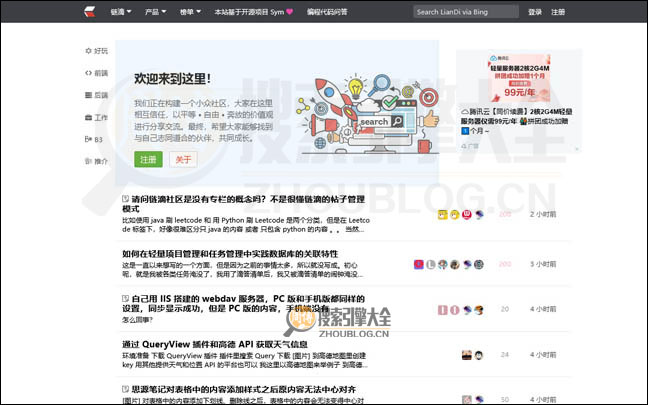Open post about 轻量项目管理和任务管理
Image resolution: width=648 pixels, height=405 pixels.
[x=230, y=254]
